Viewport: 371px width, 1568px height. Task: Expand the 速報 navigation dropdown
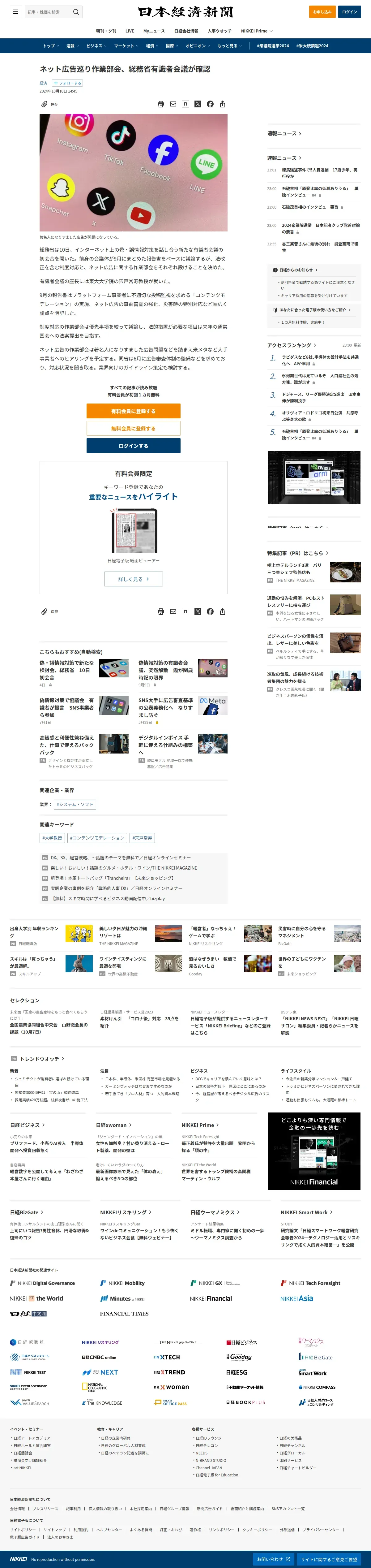[72, 46]
